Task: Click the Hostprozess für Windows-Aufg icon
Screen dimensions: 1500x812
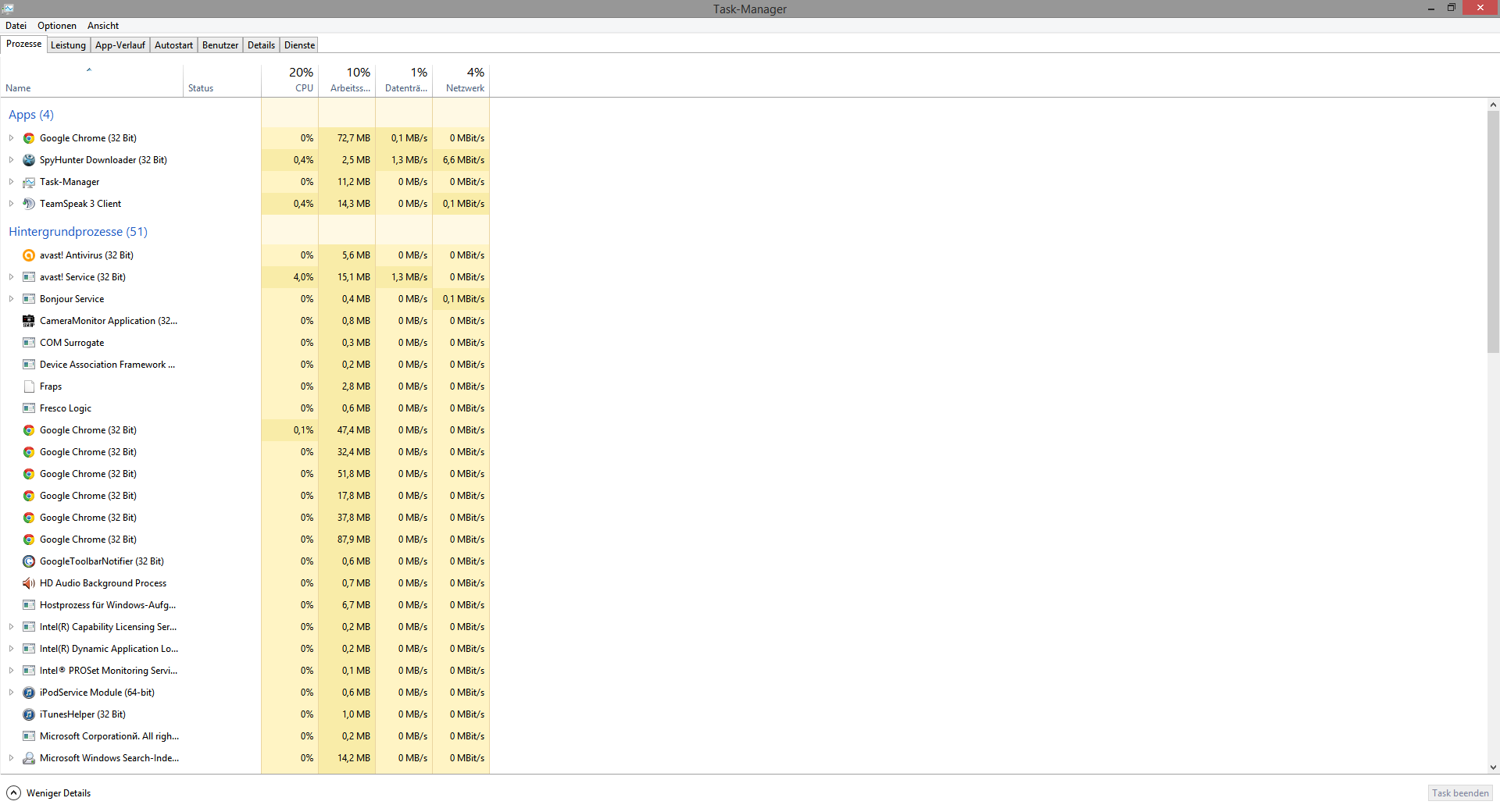Action: coord(29,605)
